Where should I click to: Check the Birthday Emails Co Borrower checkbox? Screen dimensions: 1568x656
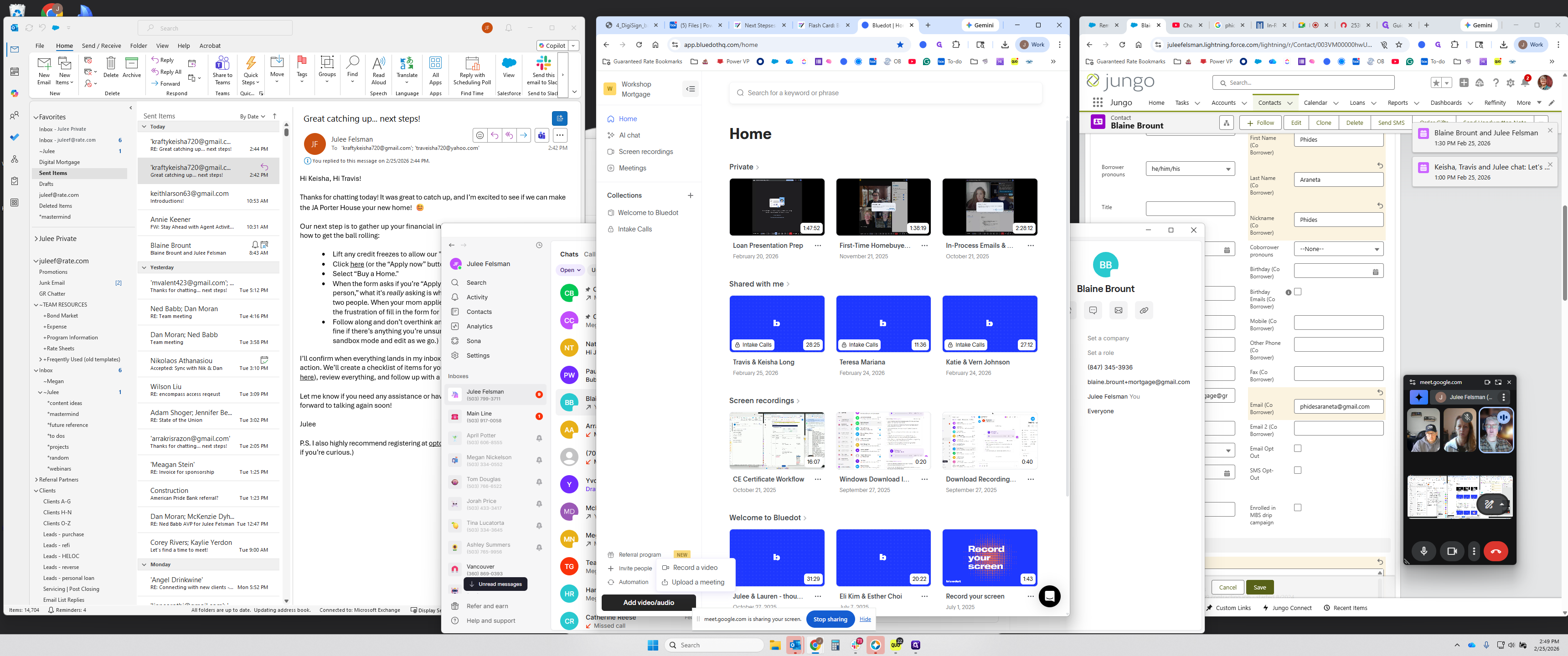(1297, 292)
